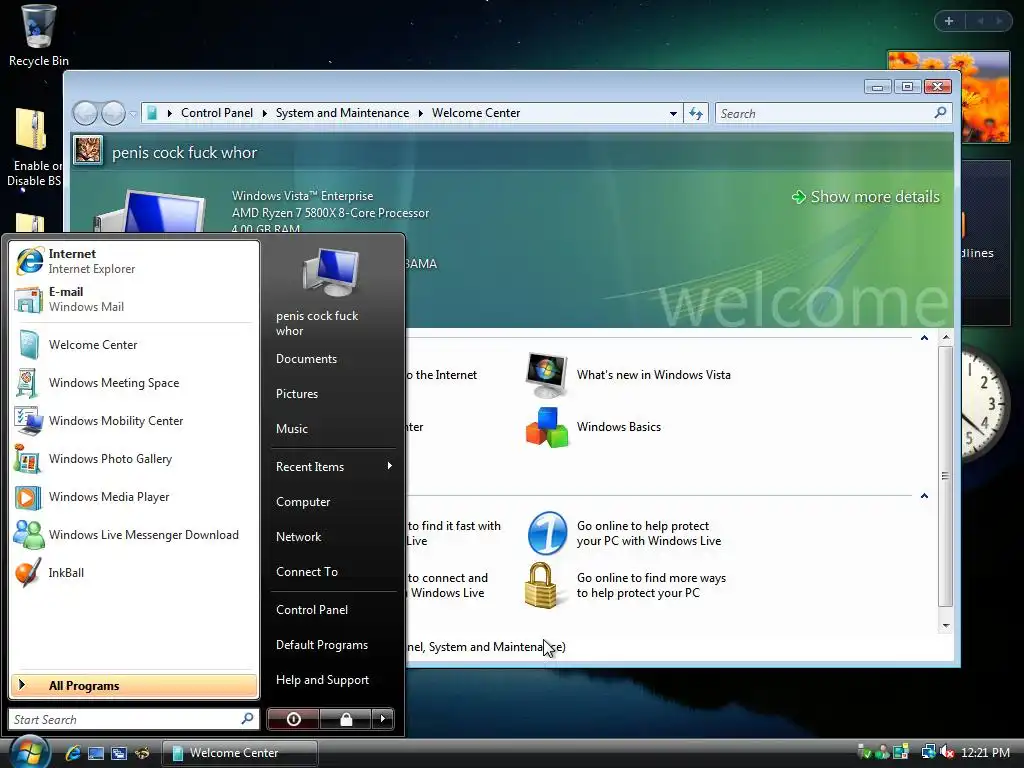Click the user picture in Start menu

(x=332, y=273)
